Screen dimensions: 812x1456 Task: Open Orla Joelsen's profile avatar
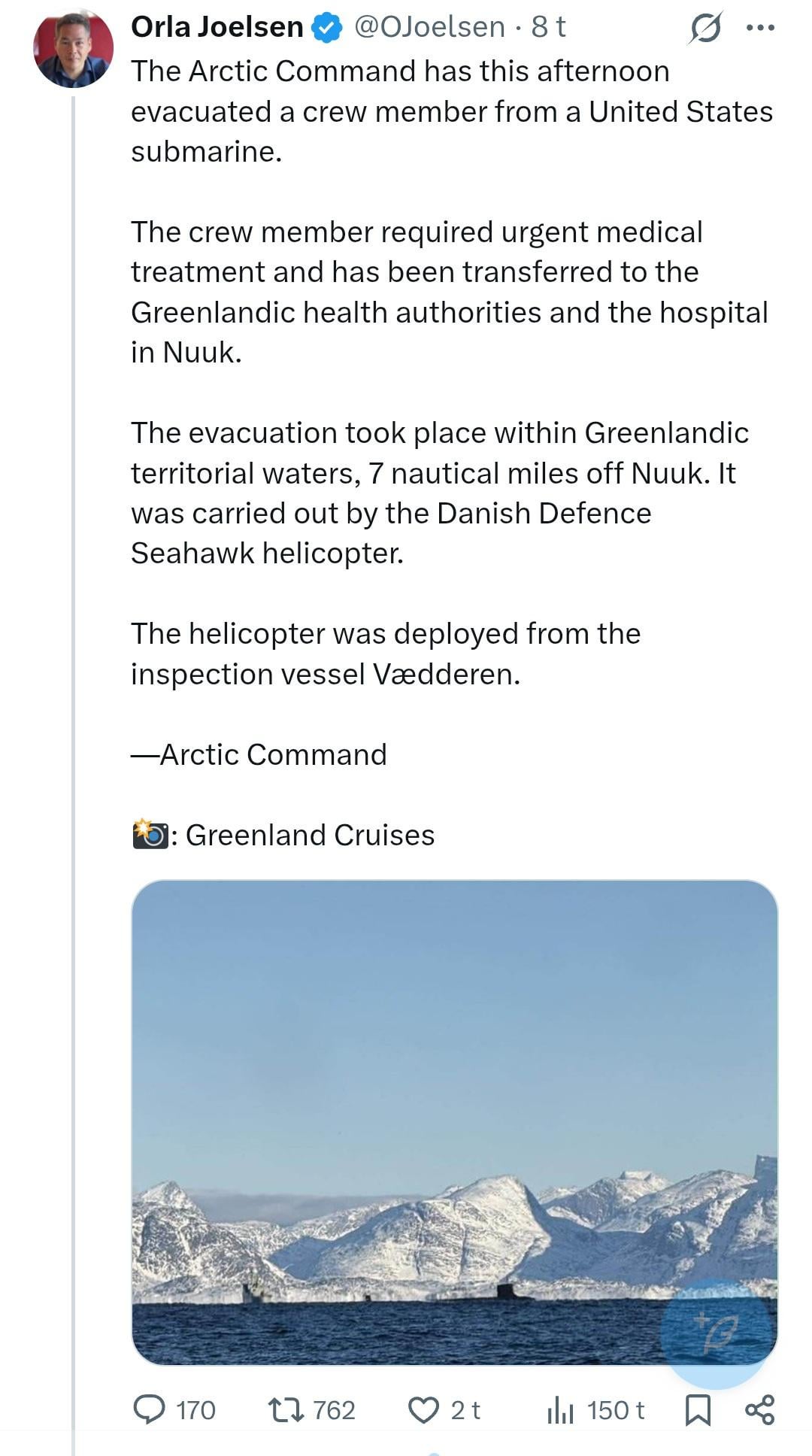tap(73, 50)
